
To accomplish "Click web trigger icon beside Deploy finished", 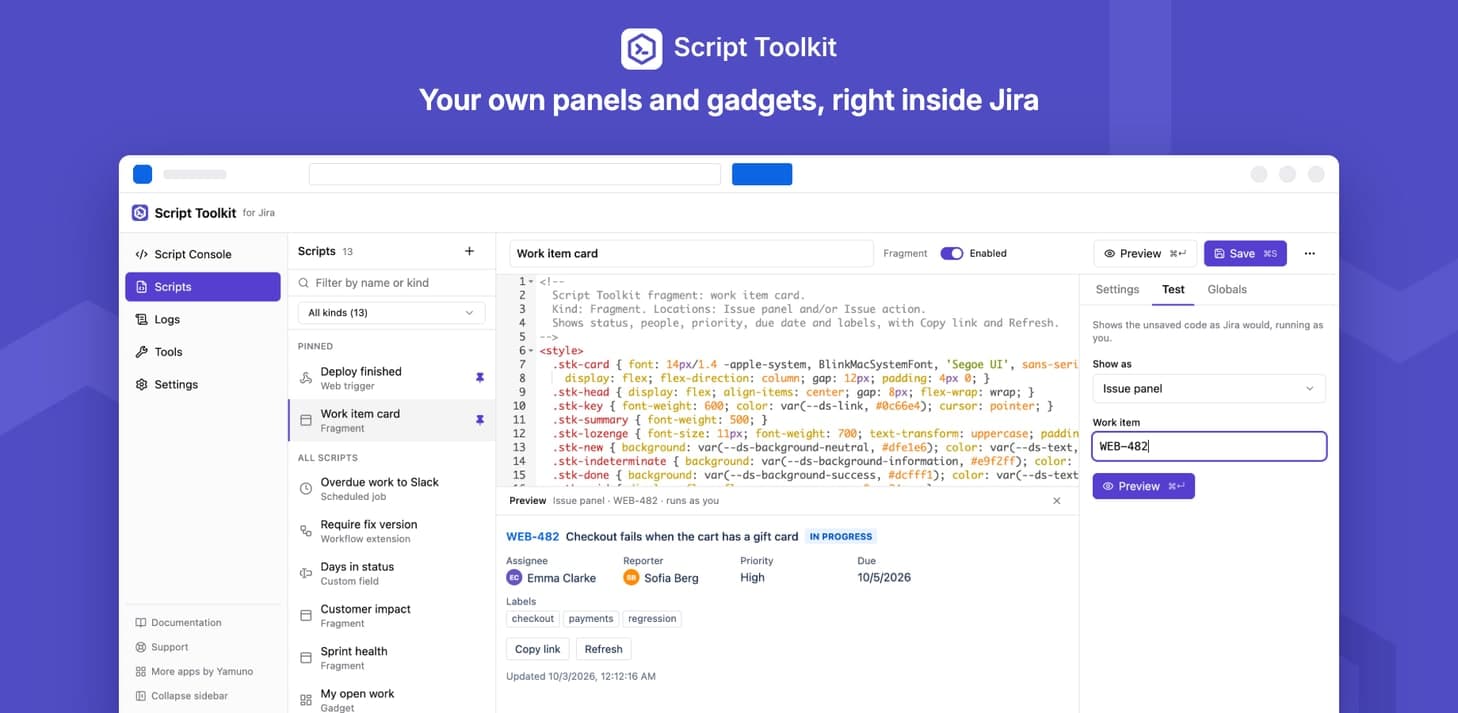I will (306, 378).
